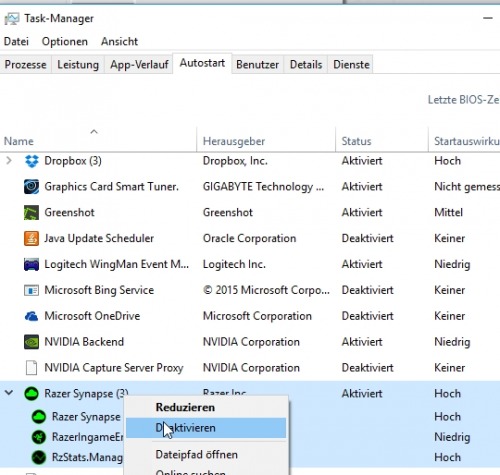
Task: Select the Greenshot row name
Action: tap(69, 213)
